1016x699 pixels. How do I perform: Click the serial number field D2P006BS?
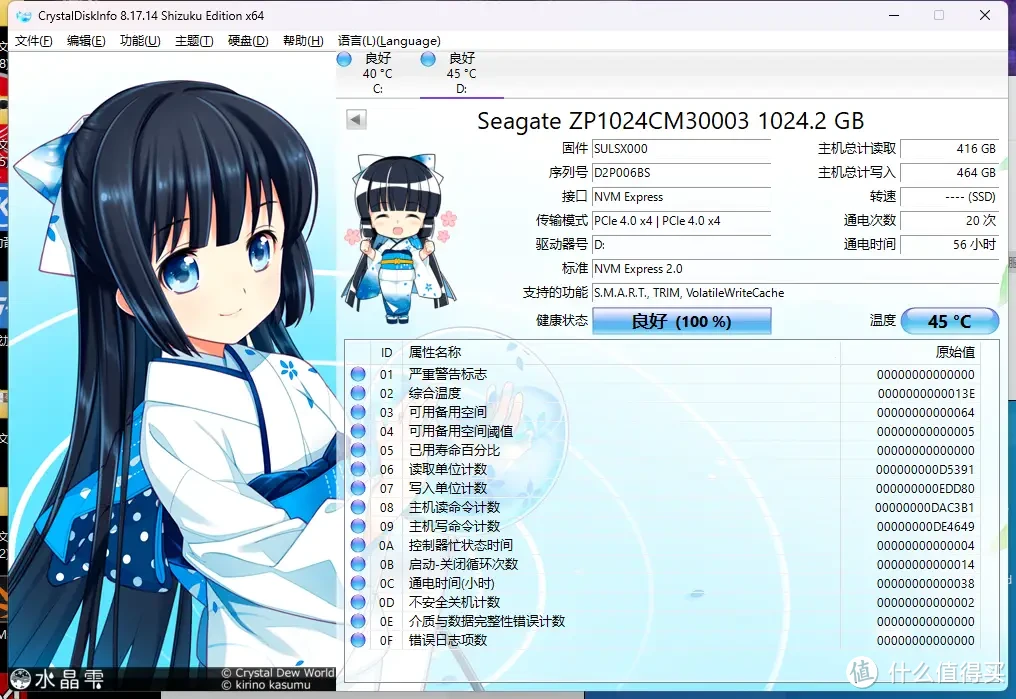pos(681,173)
